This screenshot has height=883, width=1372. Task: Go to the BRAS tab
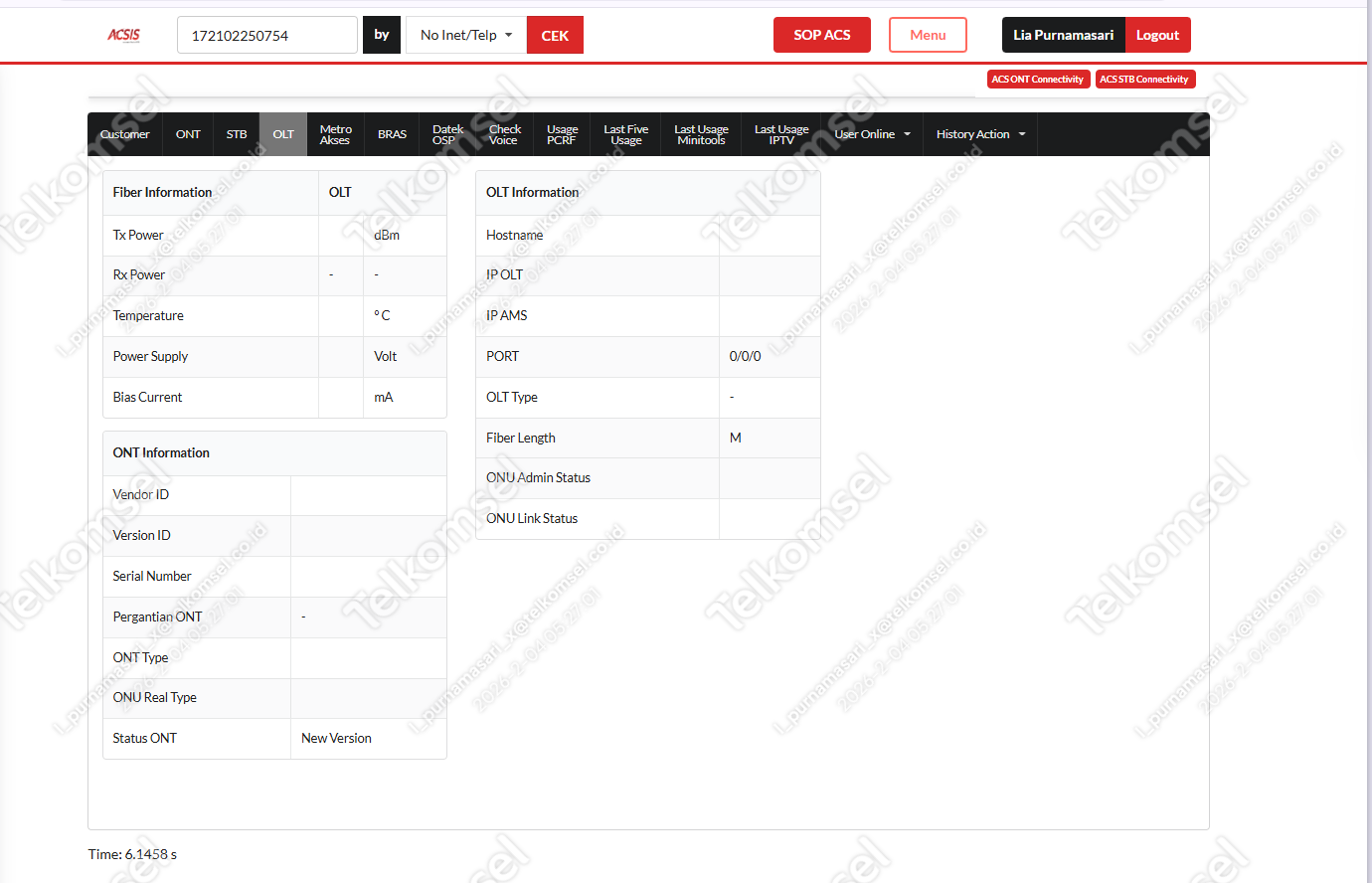click(x=393, y=134)
